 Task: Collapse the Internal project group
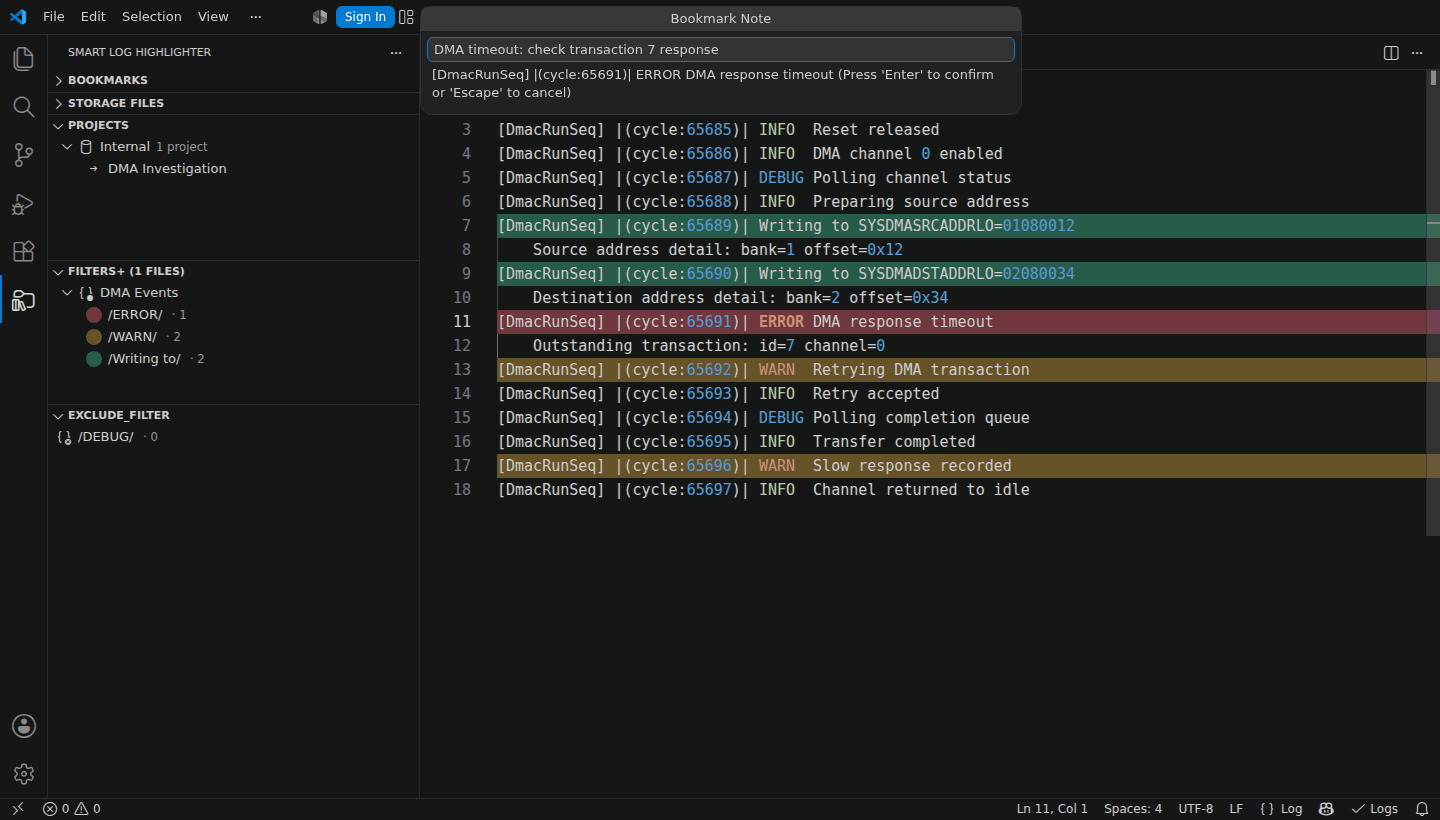(x=67, y=147)
